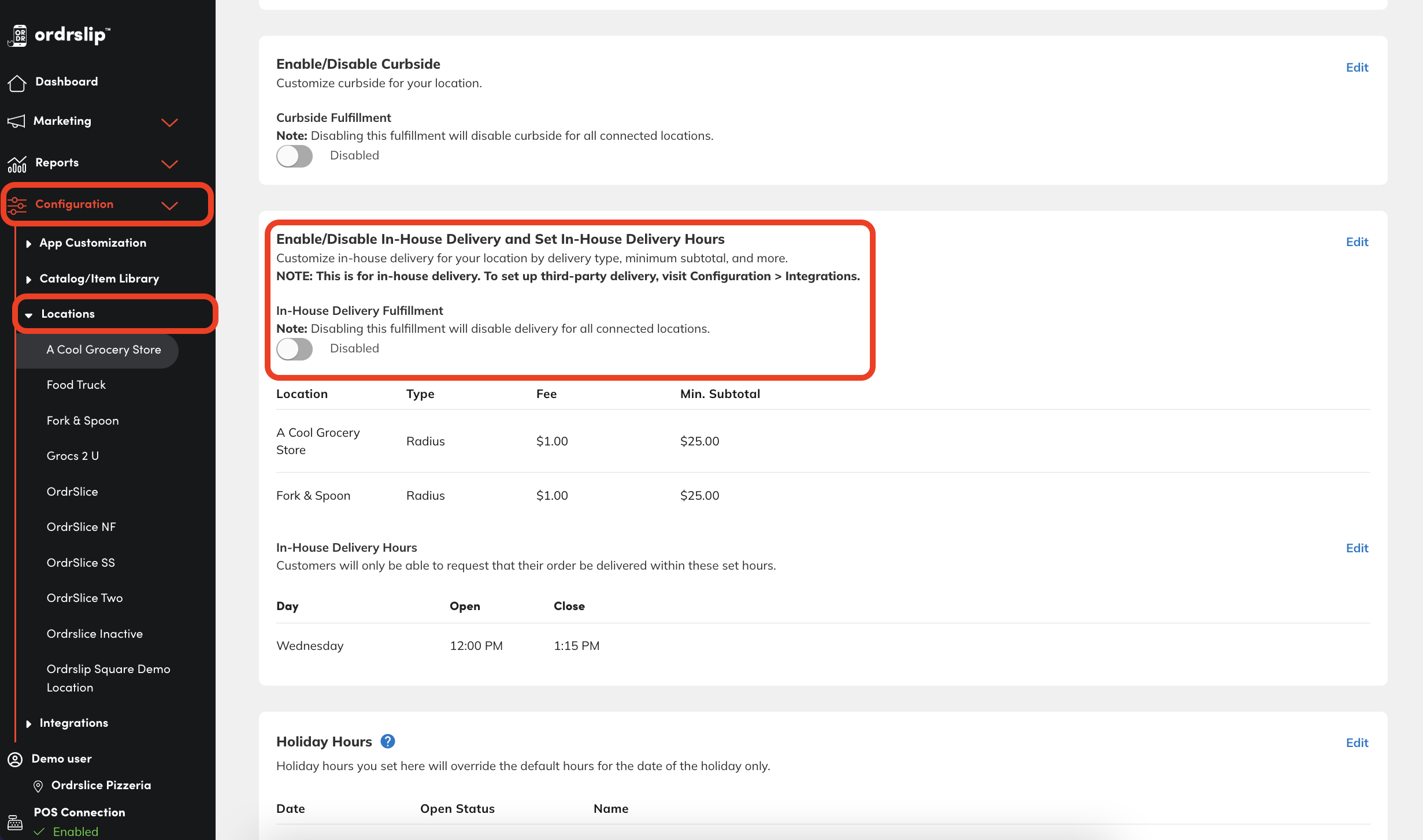Expand the Marketing menu chevron

169,122
